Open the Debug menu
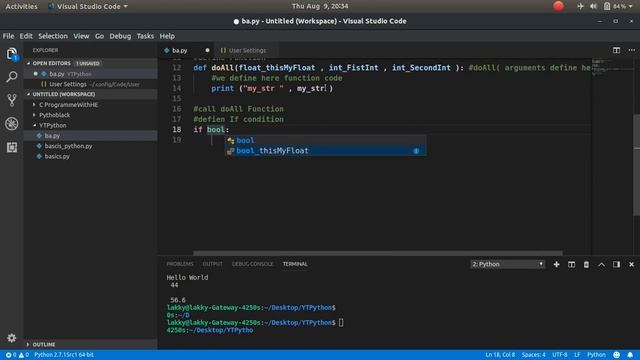The width and height of the screenshot is (640, 360). coord(120,36)
